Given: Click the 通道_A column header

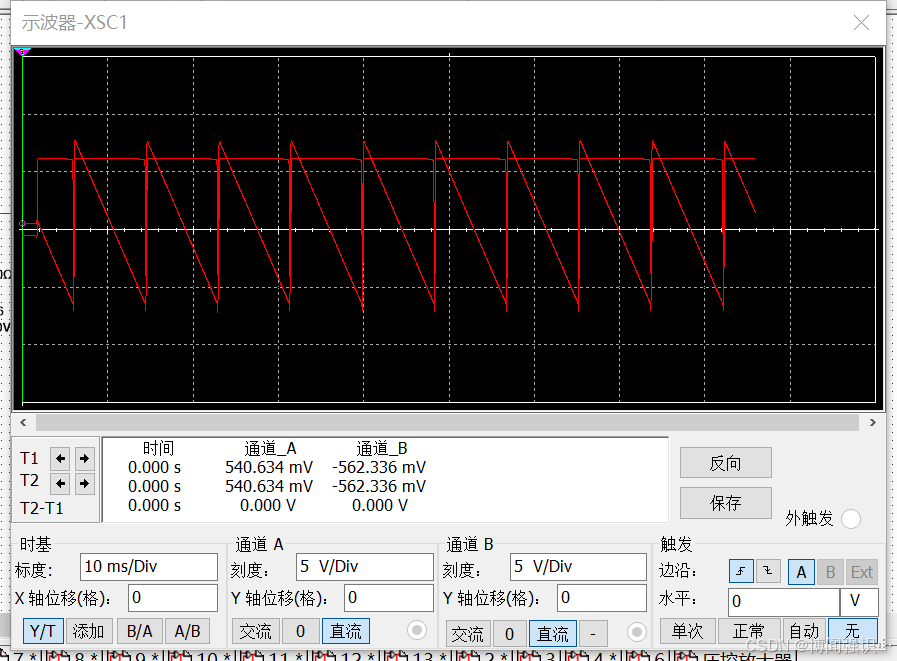Looking at the screenshot, I should point(270,448).
